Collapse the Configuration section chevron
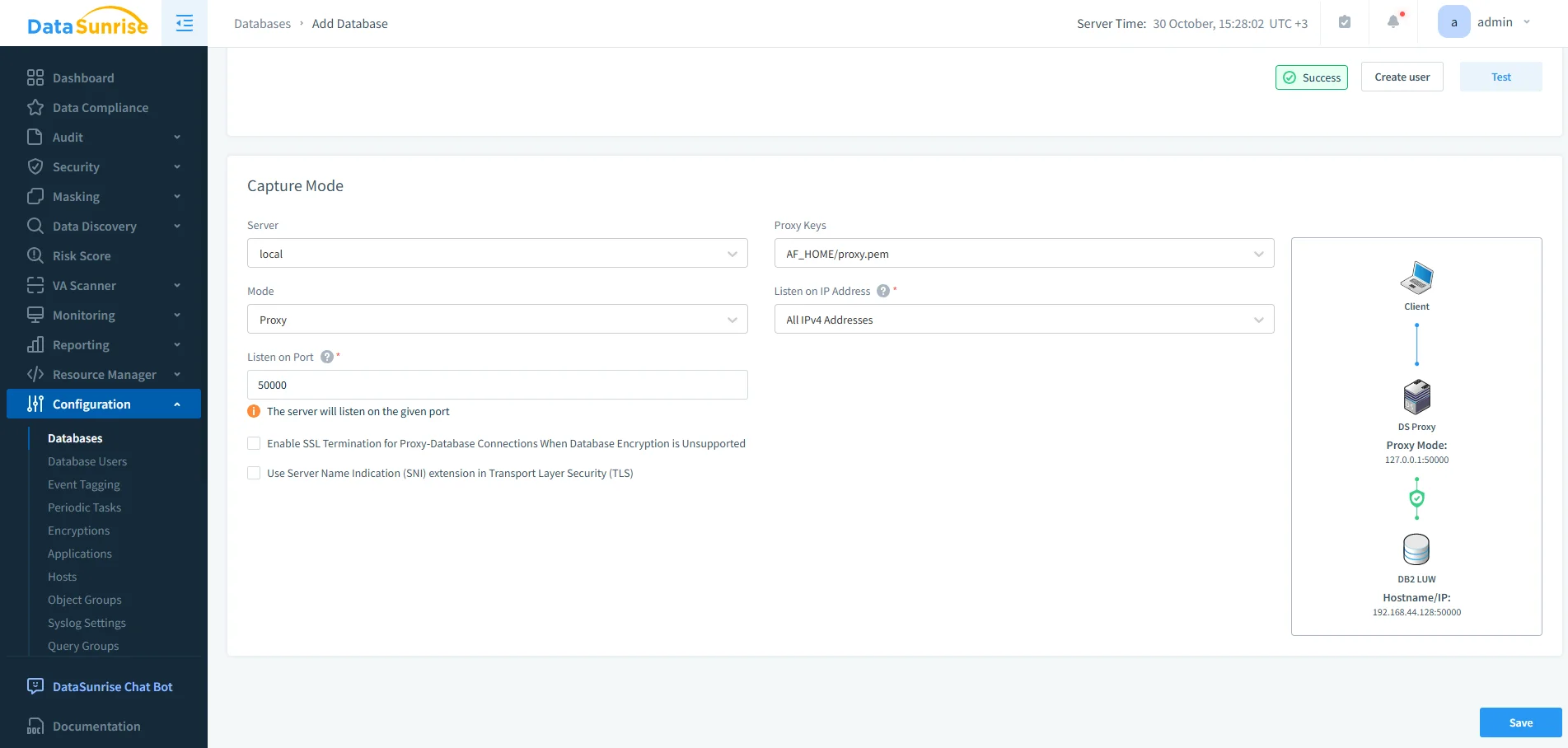Screen dimensions: 1568x748 (x=176, y=404)
